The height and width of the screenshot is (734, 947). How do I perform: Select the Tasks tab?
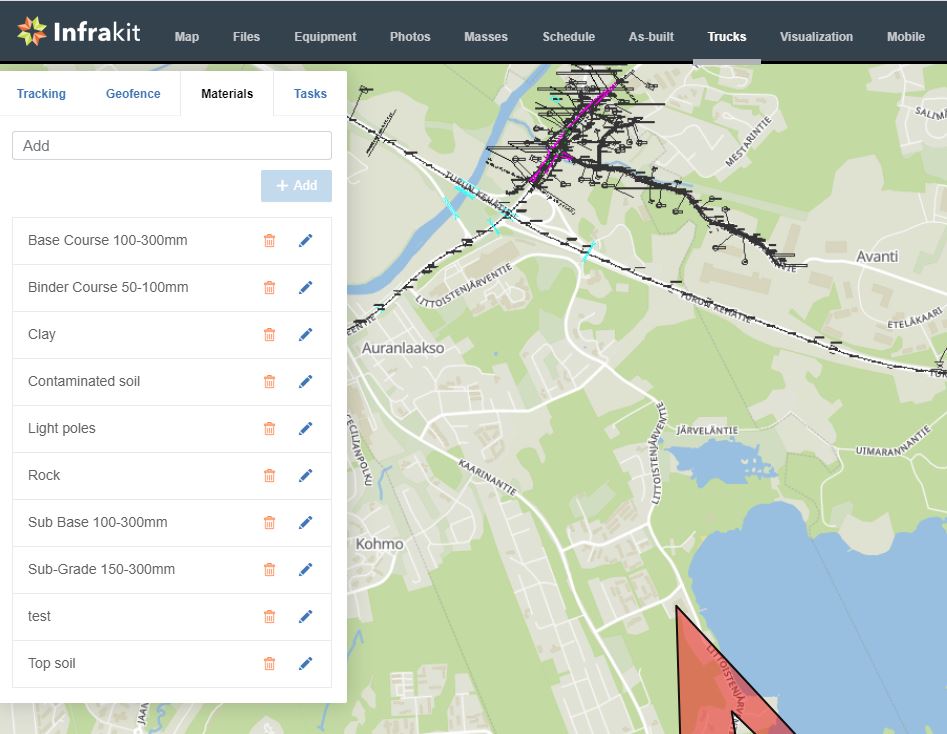[x=310, y=94]
